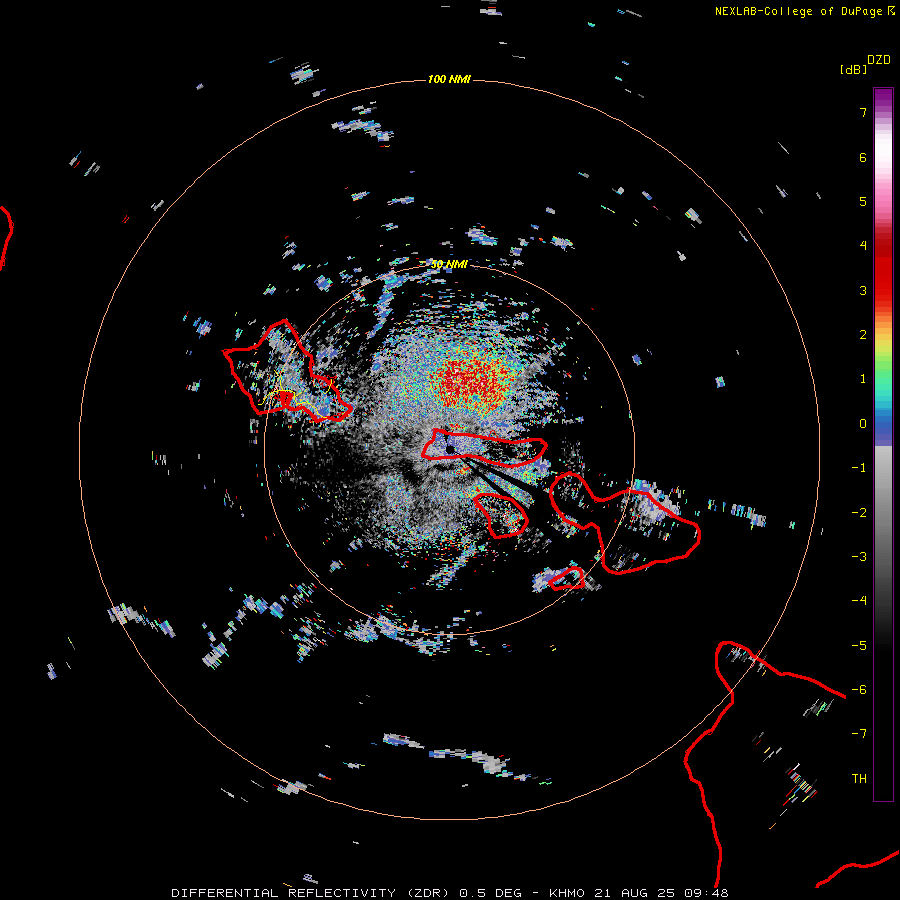900x900 pixels.
Task: Click the 4 dB scale value
Action: (x=863, y=246)
